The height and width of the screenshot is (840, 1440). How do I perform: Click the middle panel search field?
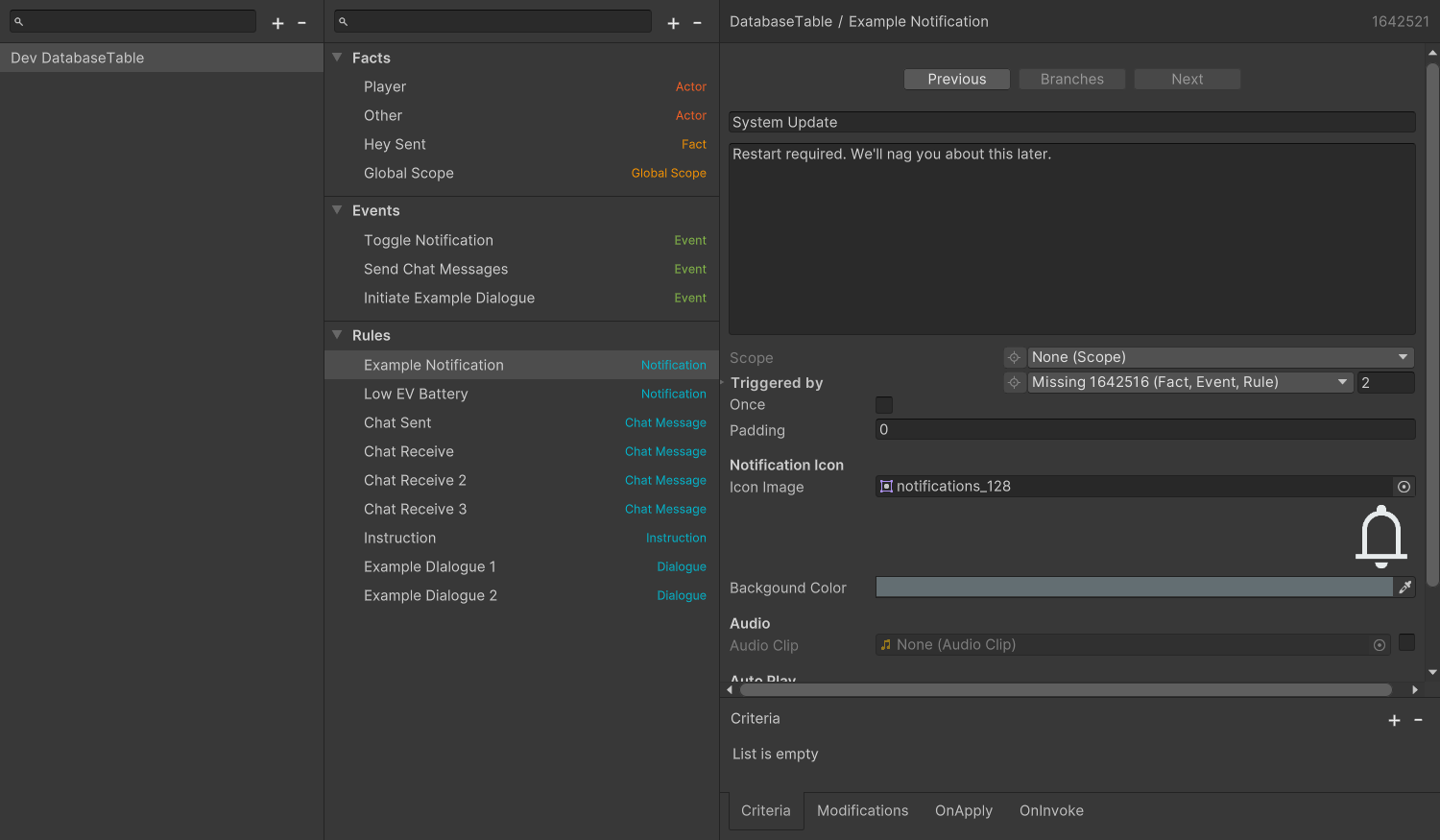coord(492,21)
